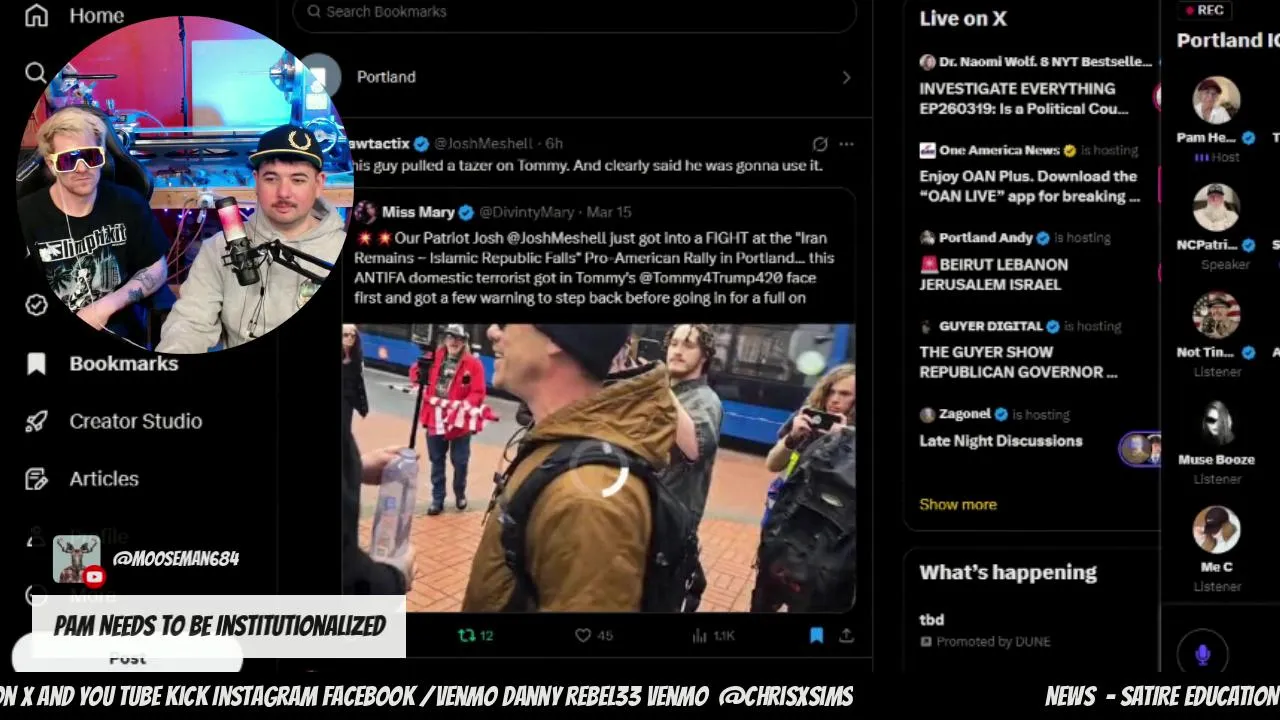This screenshot has height=720, width=1280.
Task: Repost the tweet with 12 reposts
Action: [475, 635]
